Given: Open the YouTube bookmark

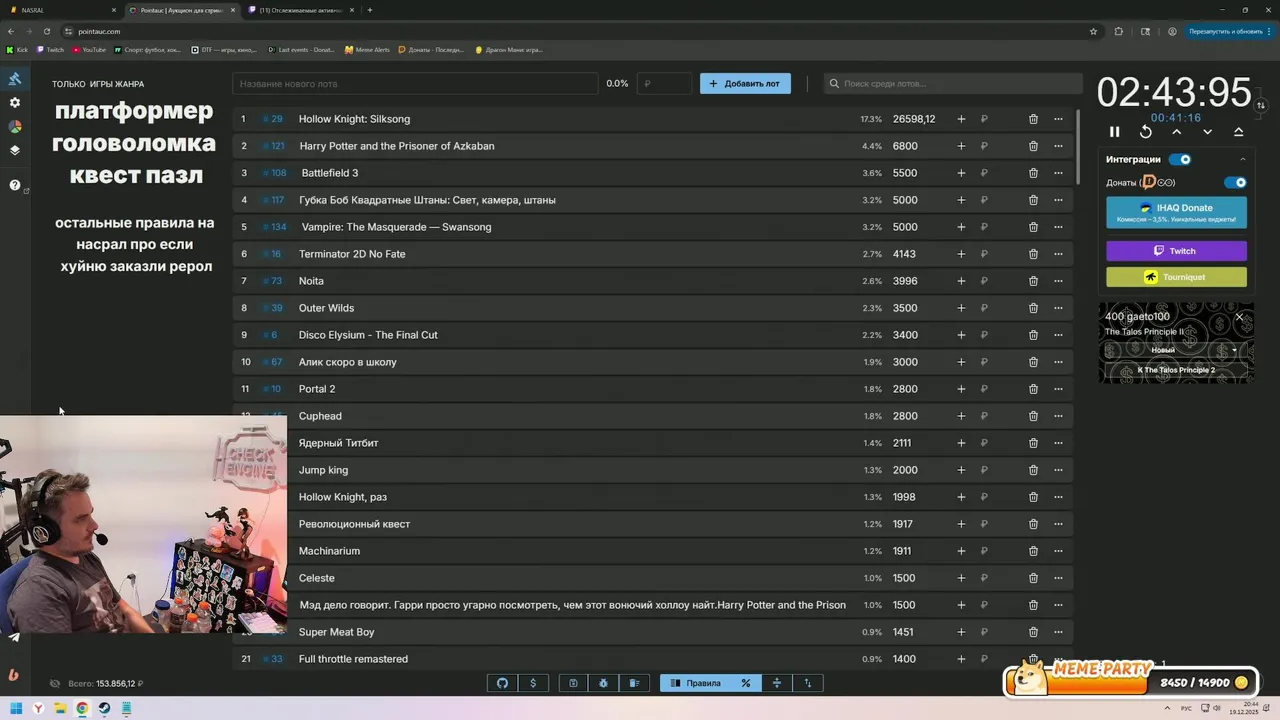Looking at the screenshot, I should [x=89, y=49].
